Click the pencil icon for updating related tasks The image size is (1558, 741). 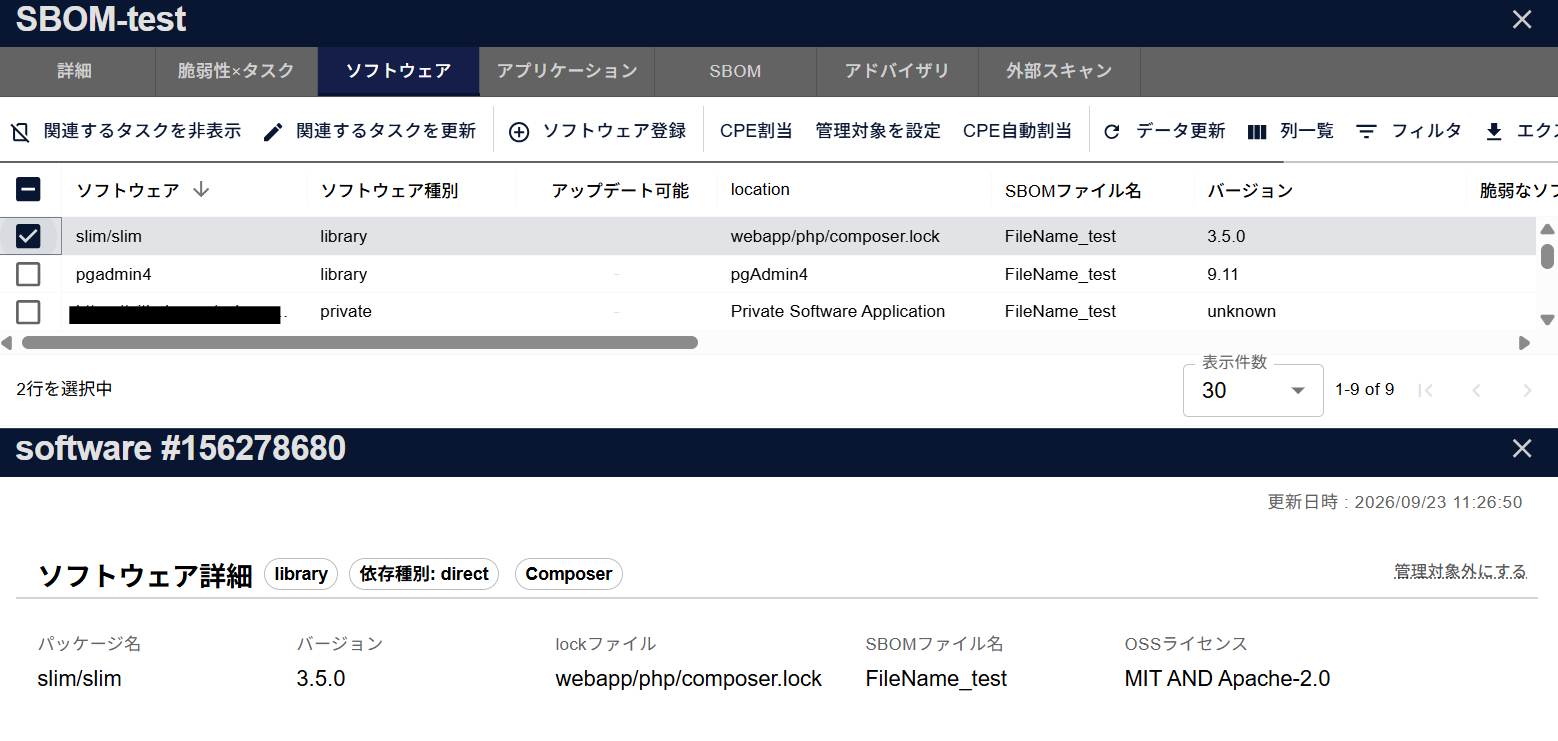click(273, 132)
